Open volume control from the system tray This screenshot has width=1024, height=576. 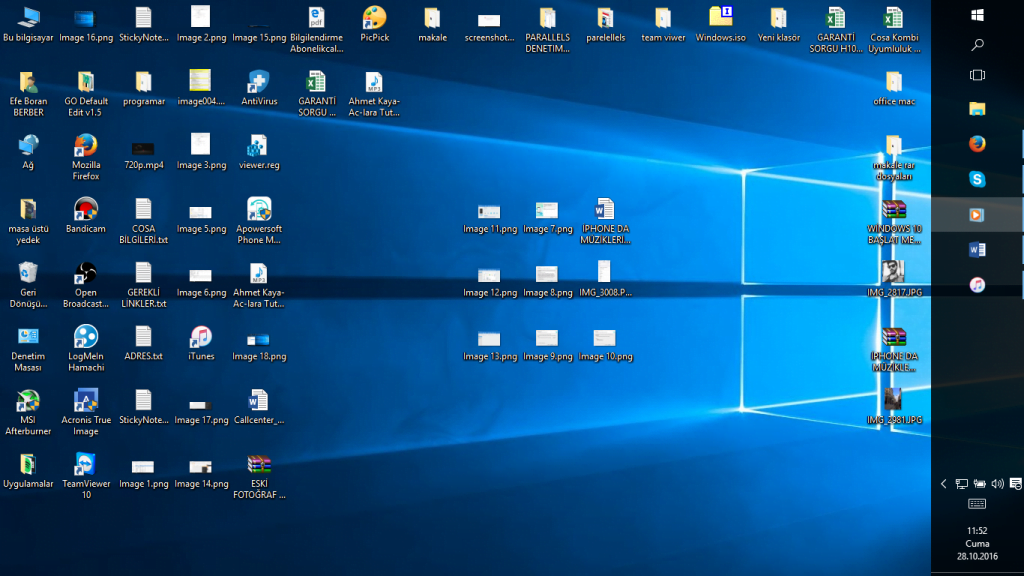tap(997, 484)
